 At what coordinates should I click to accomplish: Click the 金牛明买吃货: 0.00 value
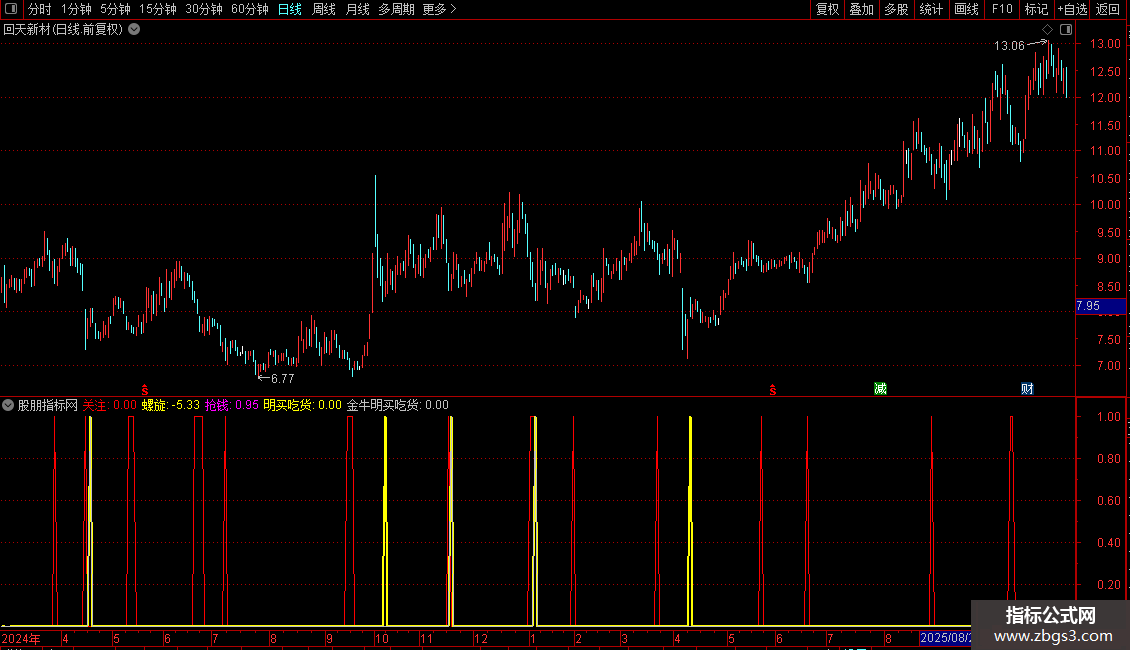coord(398,405)
